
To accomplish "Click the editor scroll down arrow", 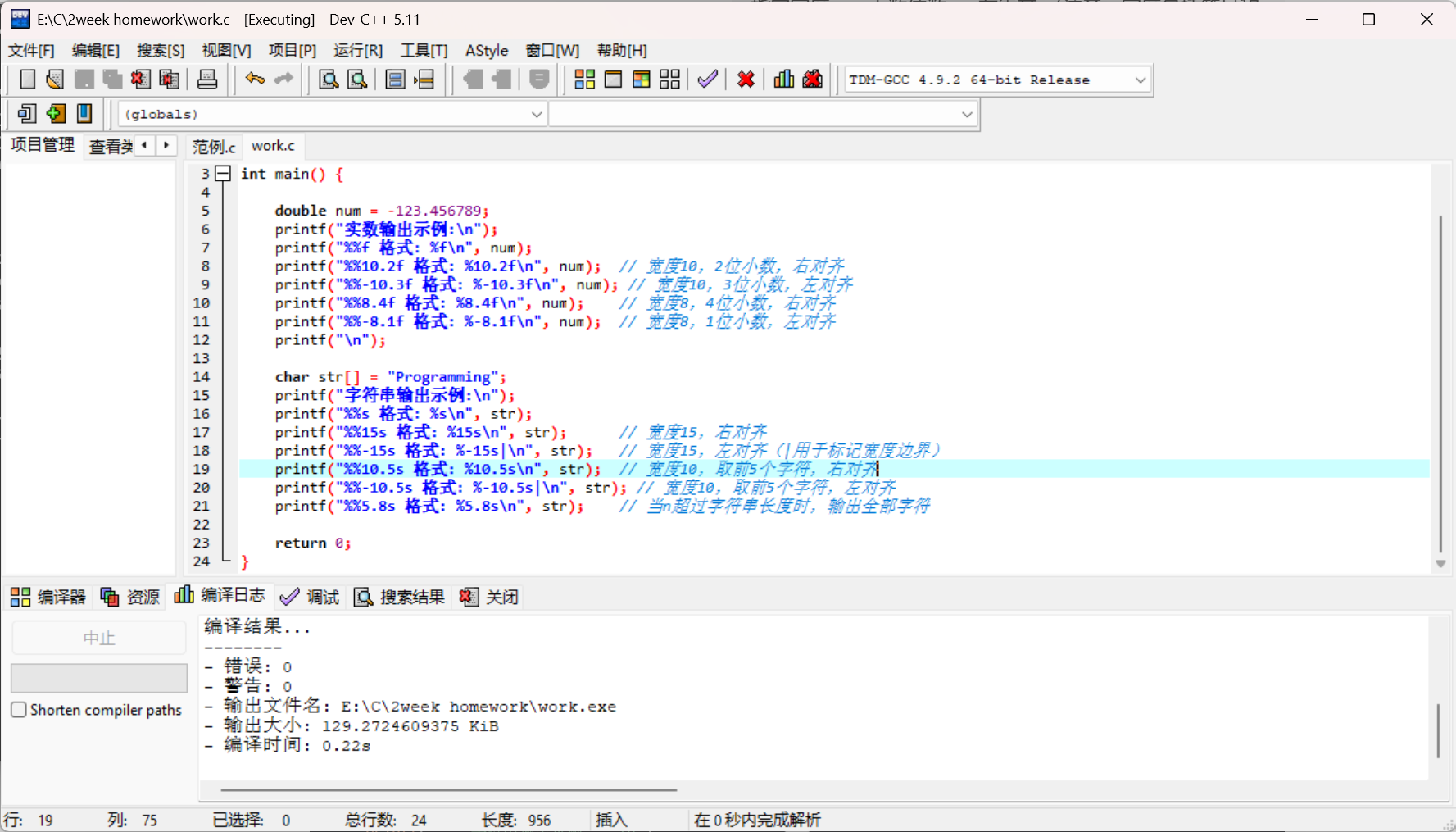I will pos(1440,564).
